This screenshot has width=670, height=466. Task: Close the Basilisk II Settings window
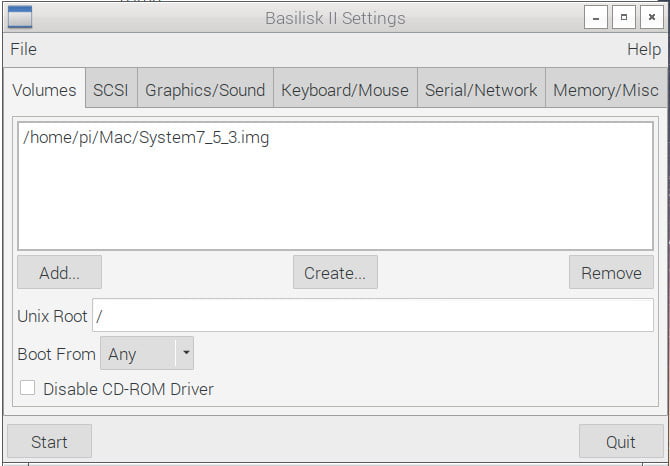[x=652, y=18]
